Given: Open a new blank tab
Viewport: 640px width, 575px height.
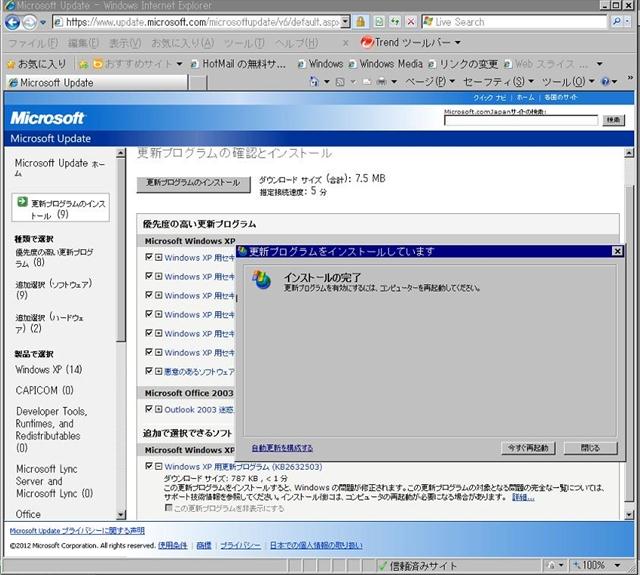Looking at the screenshot, I should 198,83.
